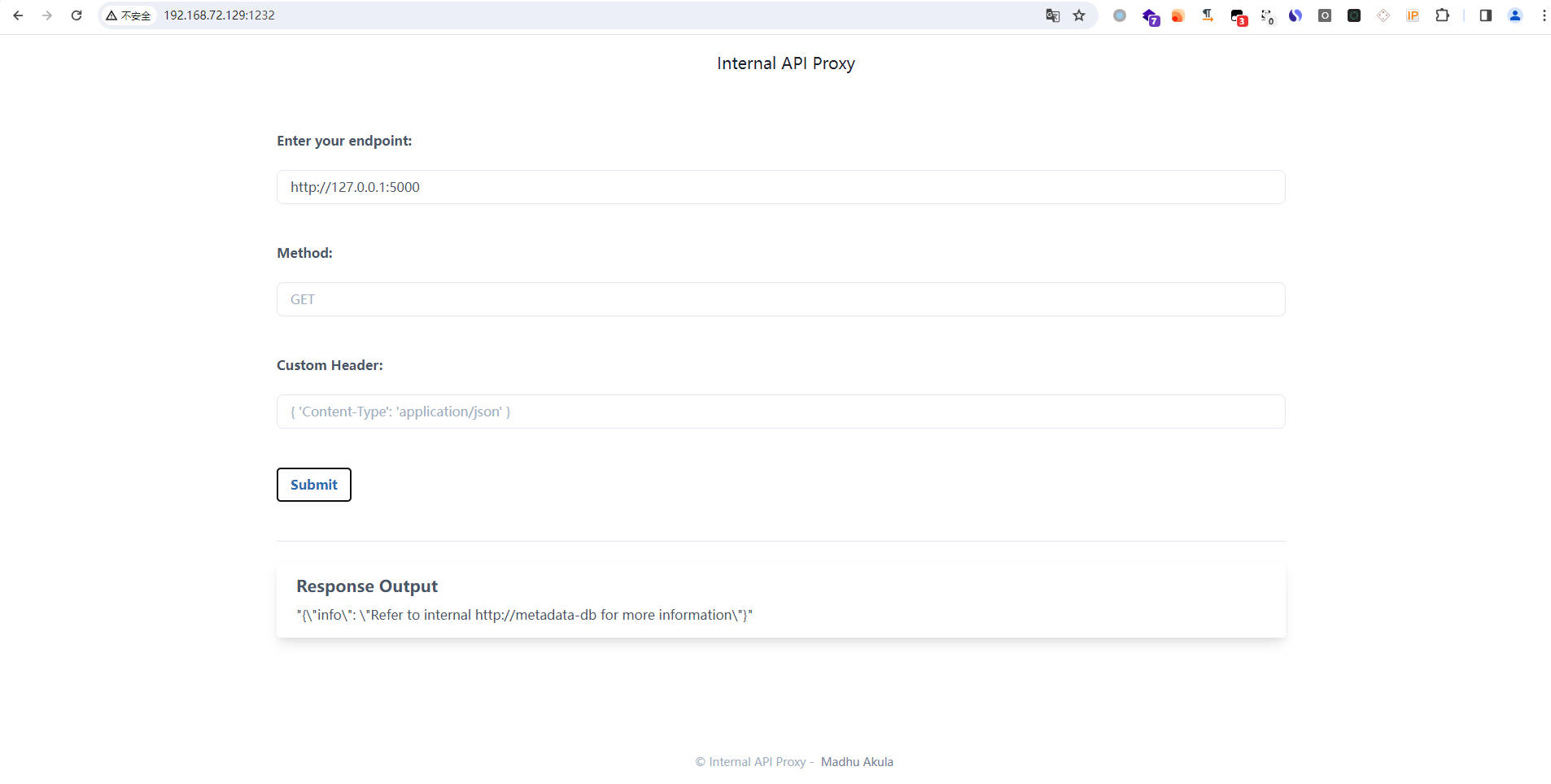Click the Method input field
The image size is (1551, 784).
[x=781, y=299]
